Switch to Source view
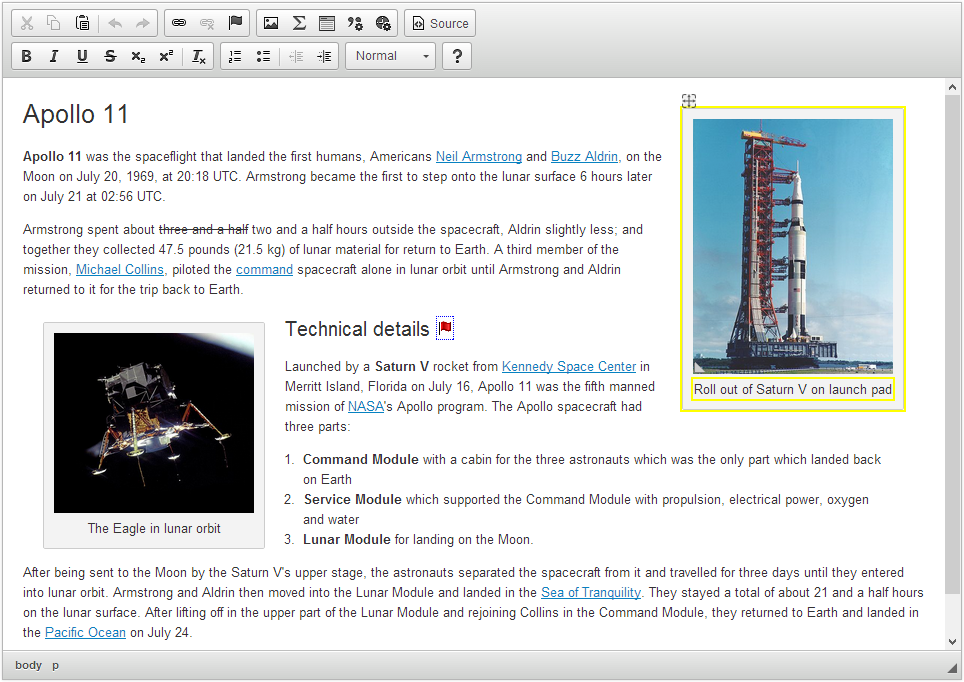Viewport: 964px width, 682px height. coord(440,23)
